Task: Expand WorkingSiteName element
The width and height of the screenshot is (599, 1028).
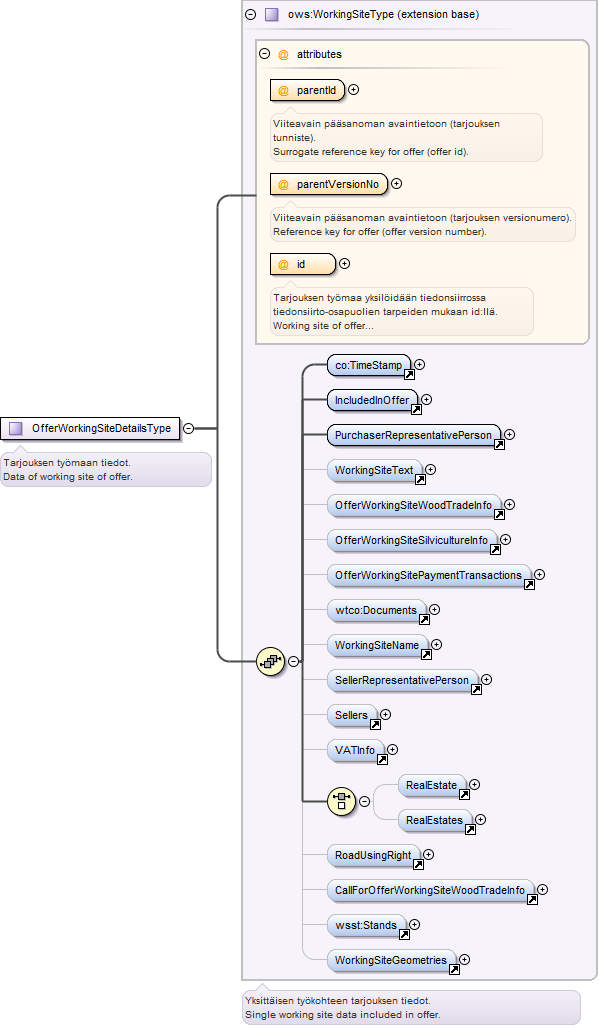Action: pyautogui.click(x=436, y=644)
